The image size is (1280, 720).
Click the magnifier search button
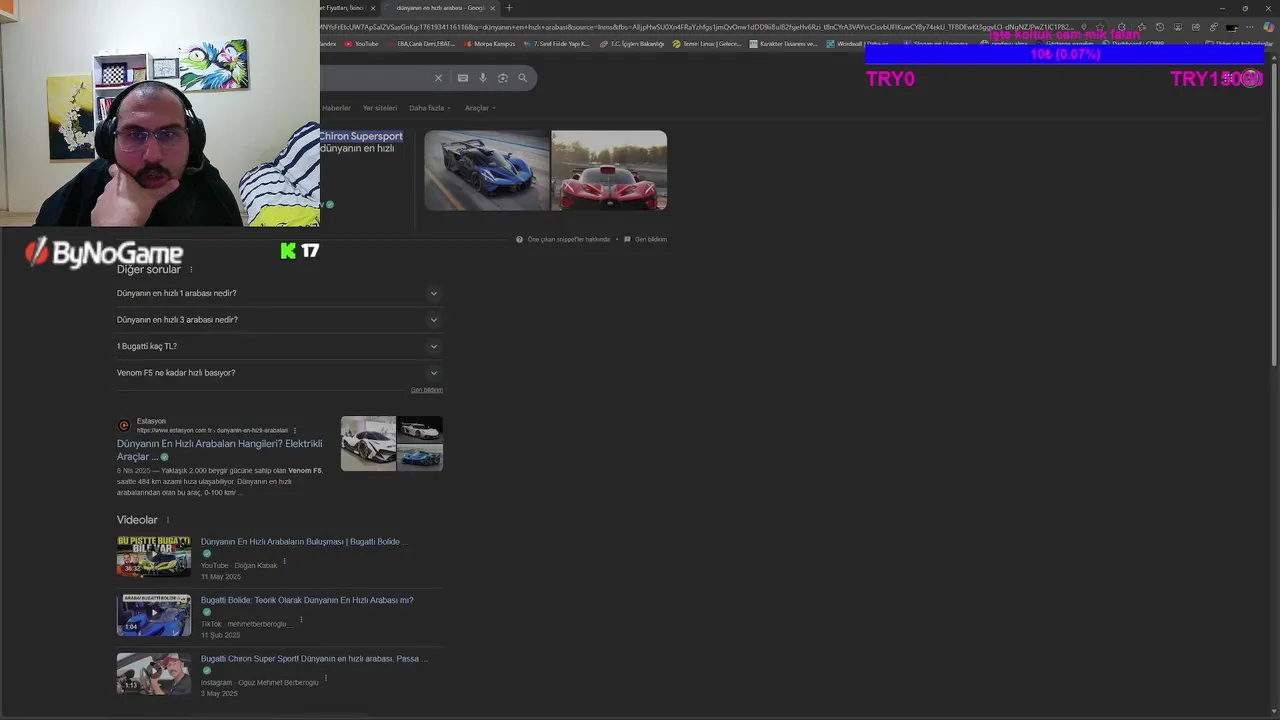pos(522,78)
